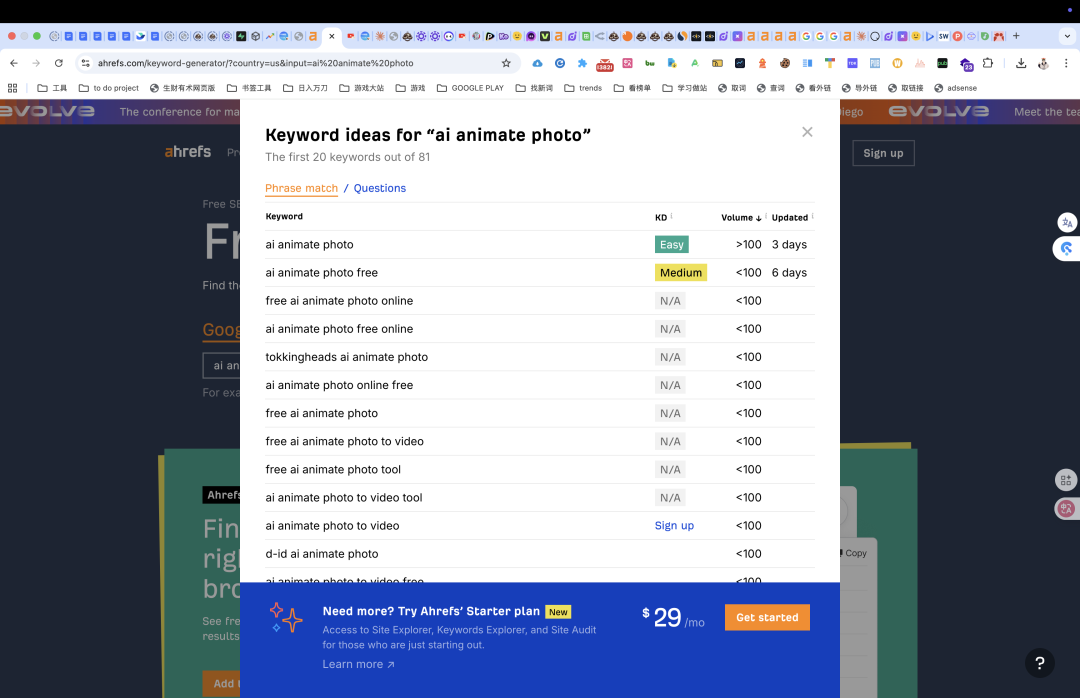Open the 生财有术网页版 bookmark
1080x698 pixels.
click(183, 88)
